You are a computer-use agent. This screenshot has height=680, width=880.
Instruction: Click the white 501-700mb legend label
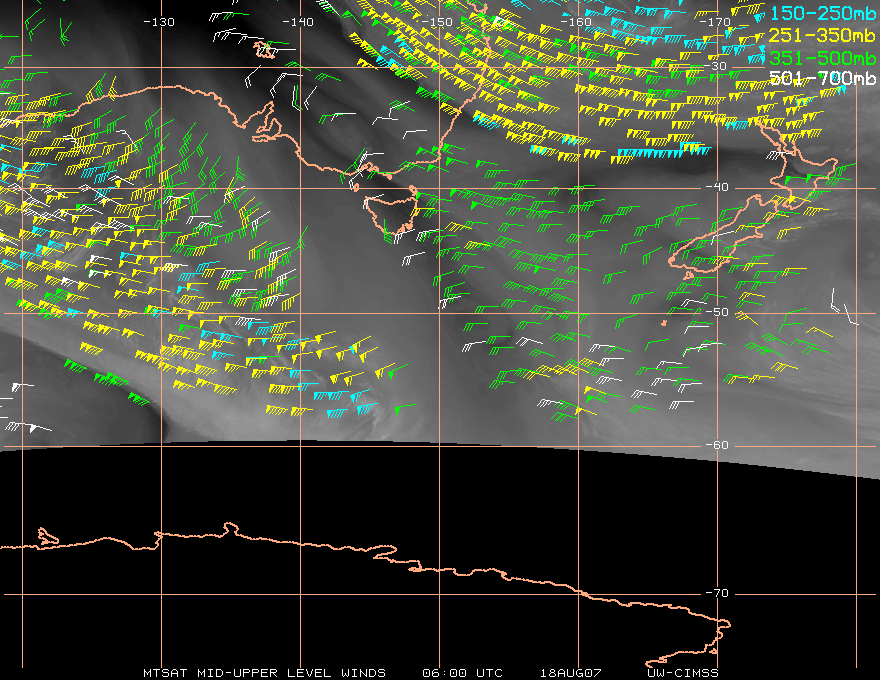pyautogui.click(x=822, y=79)
